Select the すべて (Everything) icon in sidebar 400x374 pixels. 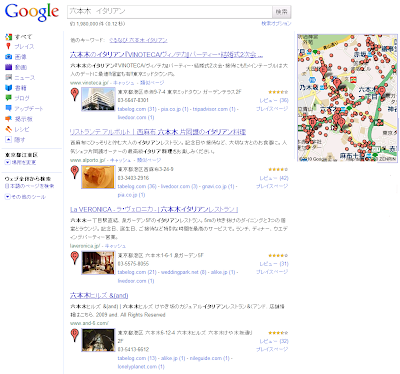(x=9, y=37)
